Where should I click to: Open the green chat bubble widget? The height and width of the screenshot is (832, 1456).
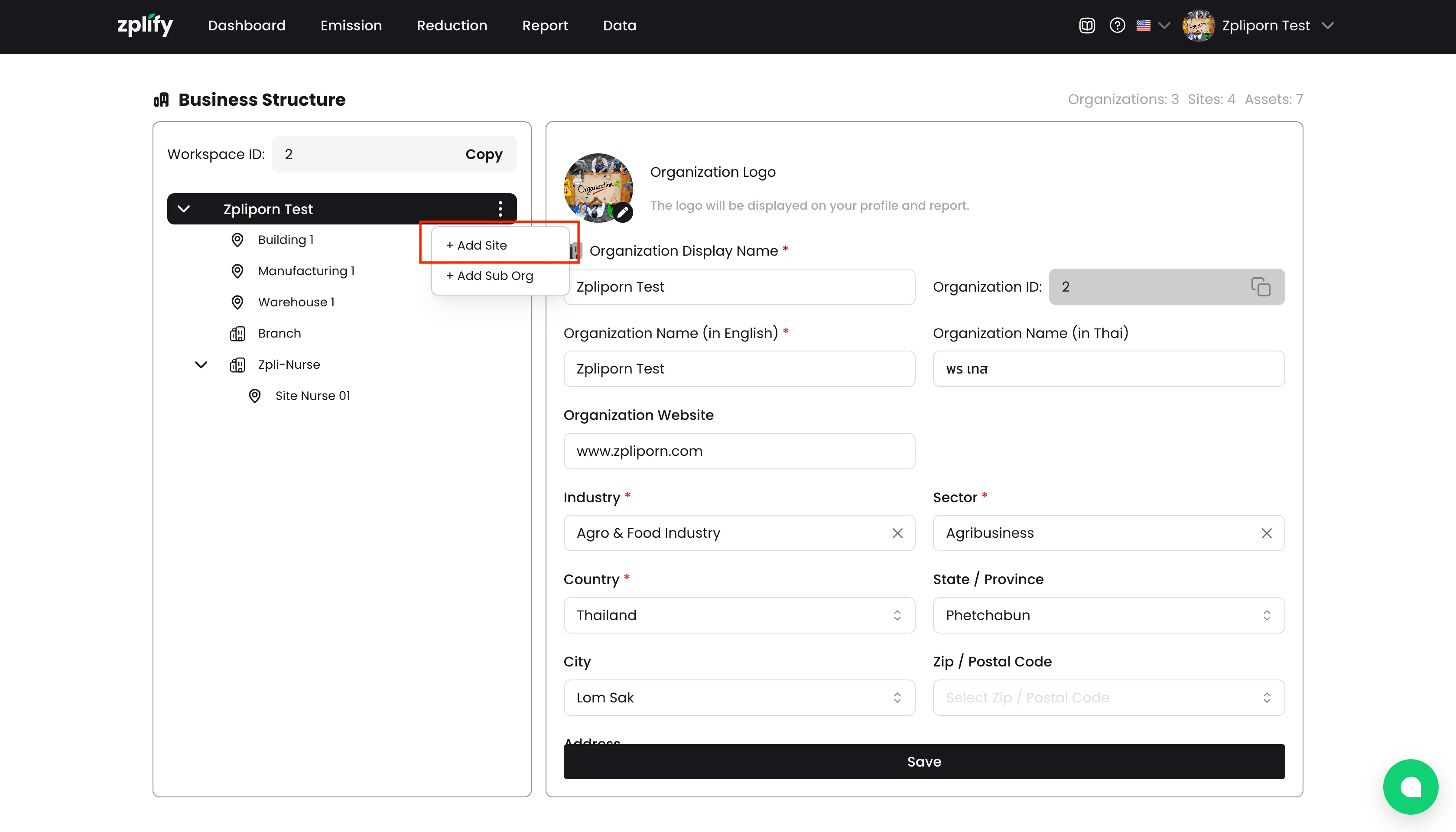1410,786
